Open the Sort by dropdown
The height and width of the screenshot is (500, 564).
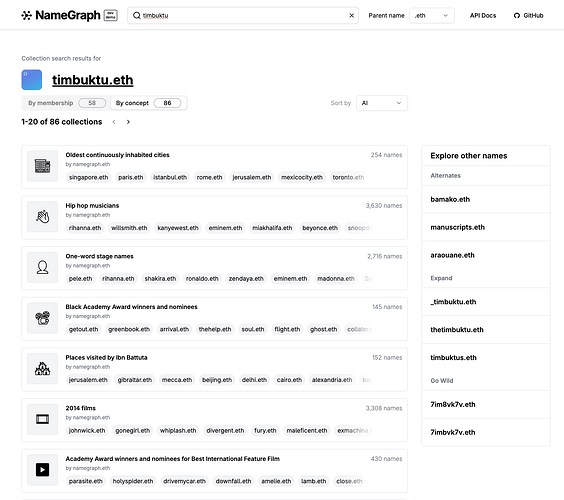click(382, 103)
